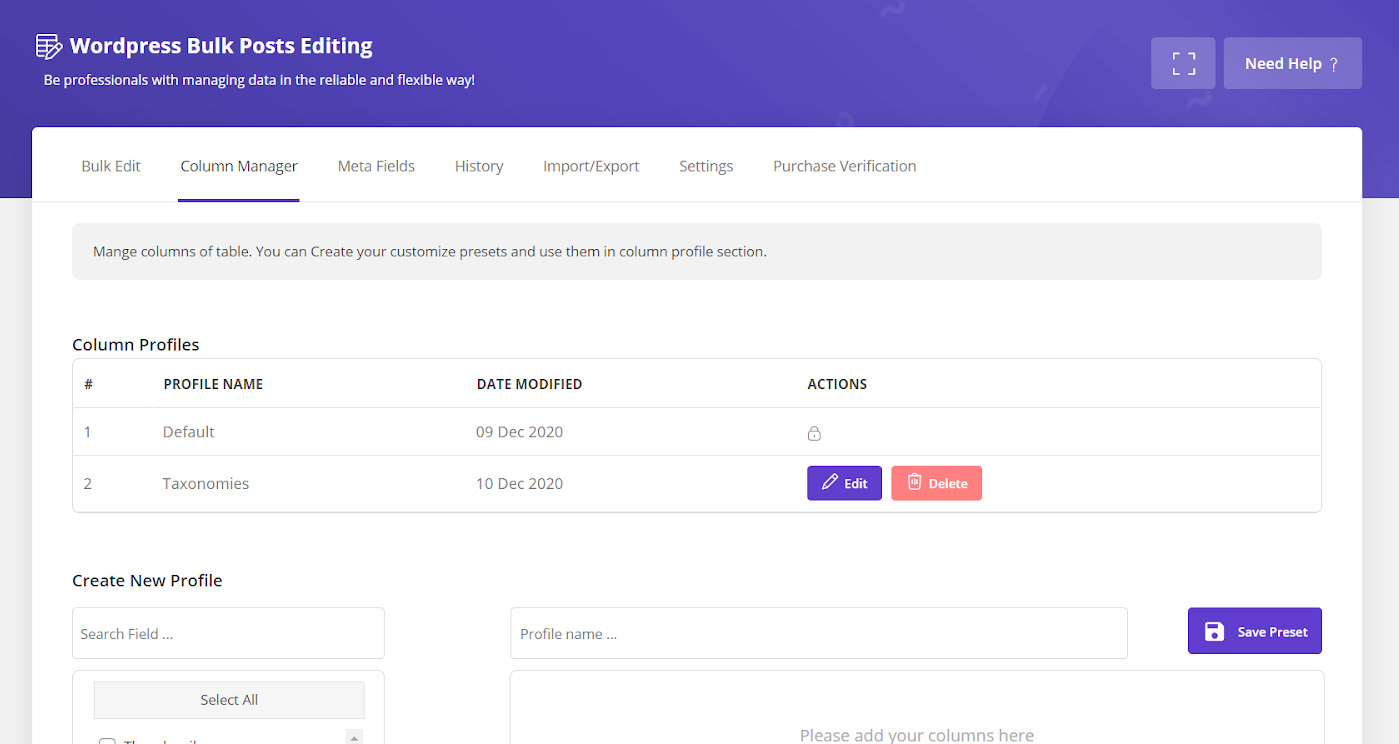Click the lock icon in Default row
This screenshot has height=744, width=1399.
pos(814,433)
